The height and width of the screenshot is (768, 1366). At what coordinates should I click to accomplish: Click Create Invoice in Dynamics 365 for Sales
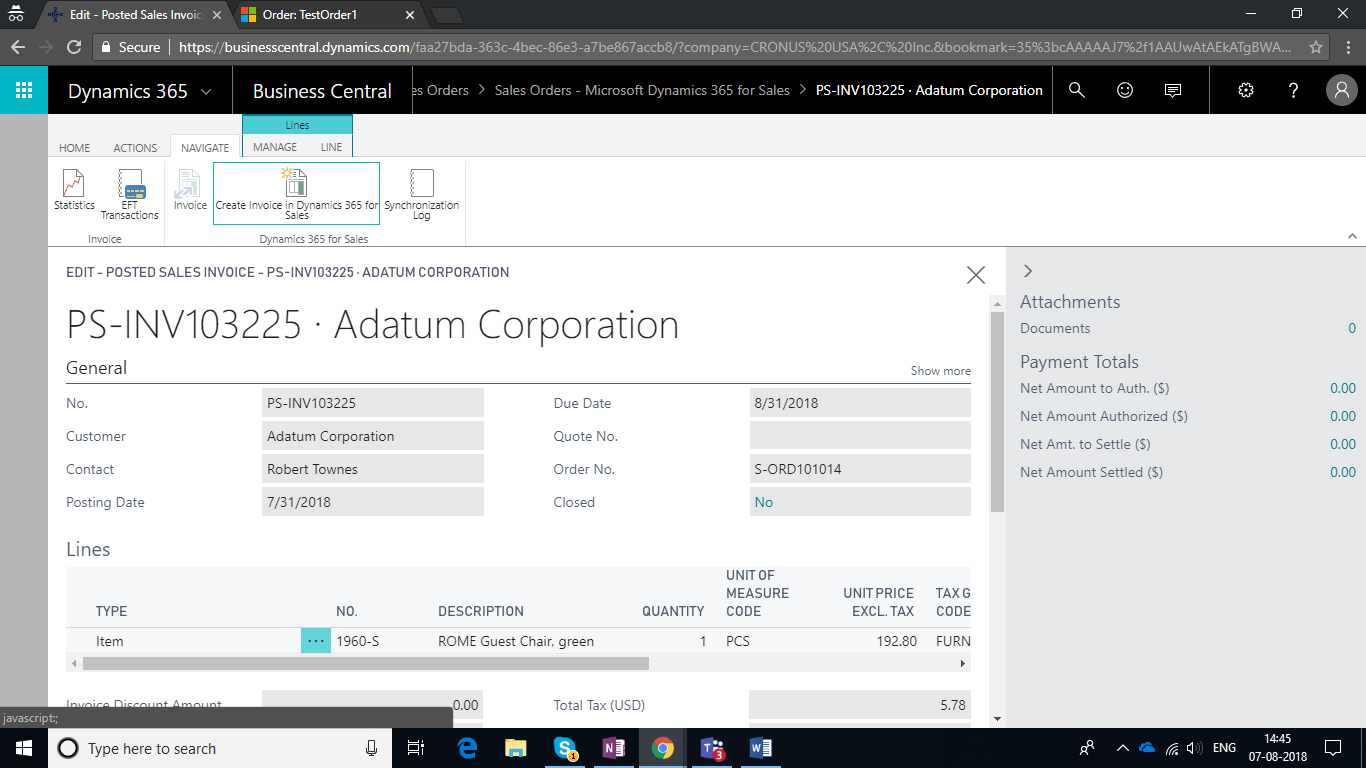pyautogui.click(x=296, y=192)
